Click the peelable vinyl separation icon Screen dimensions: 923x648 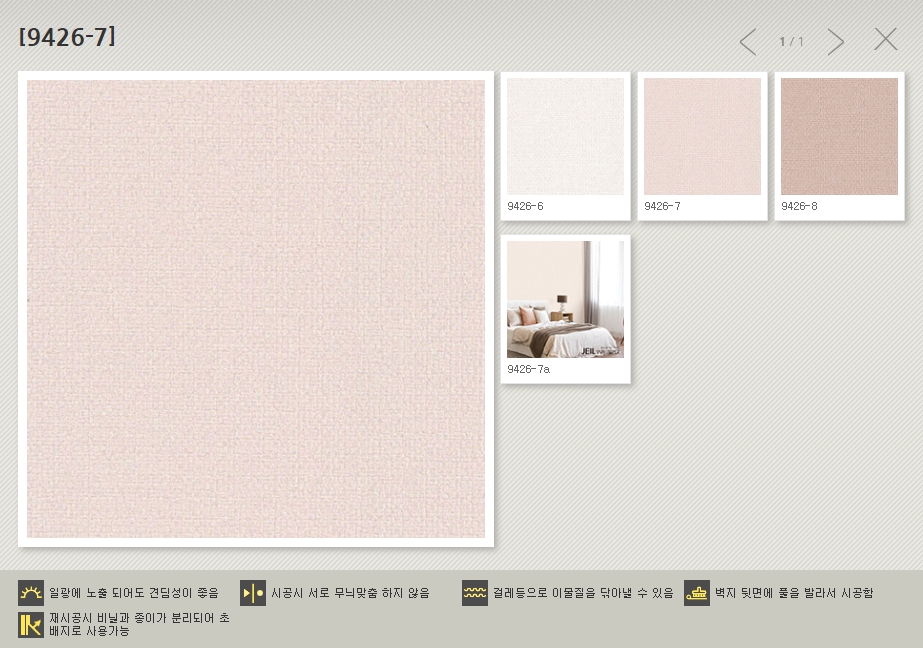(x=31, y=625)
